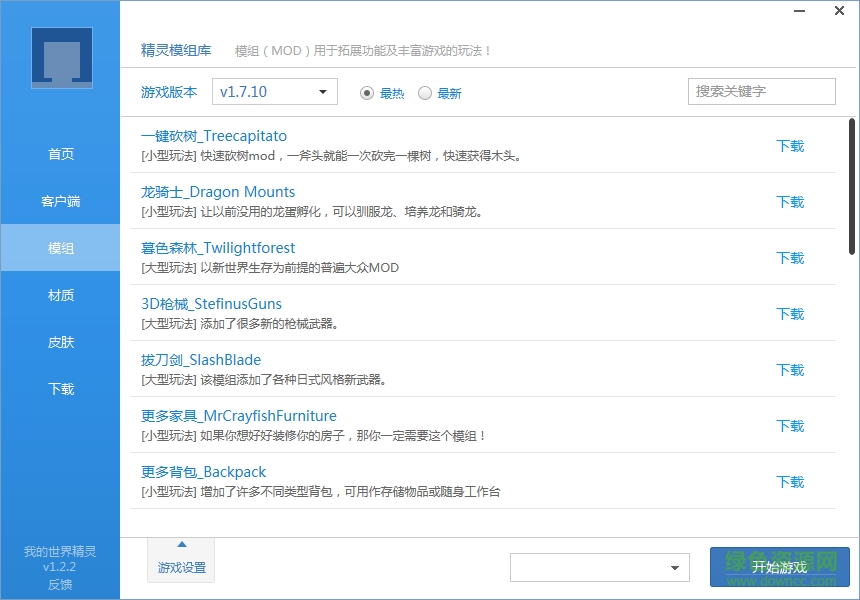Screen dimensions: 860x600
Task: Open the 首页 home page from sidebar
Action: [60, 153]
